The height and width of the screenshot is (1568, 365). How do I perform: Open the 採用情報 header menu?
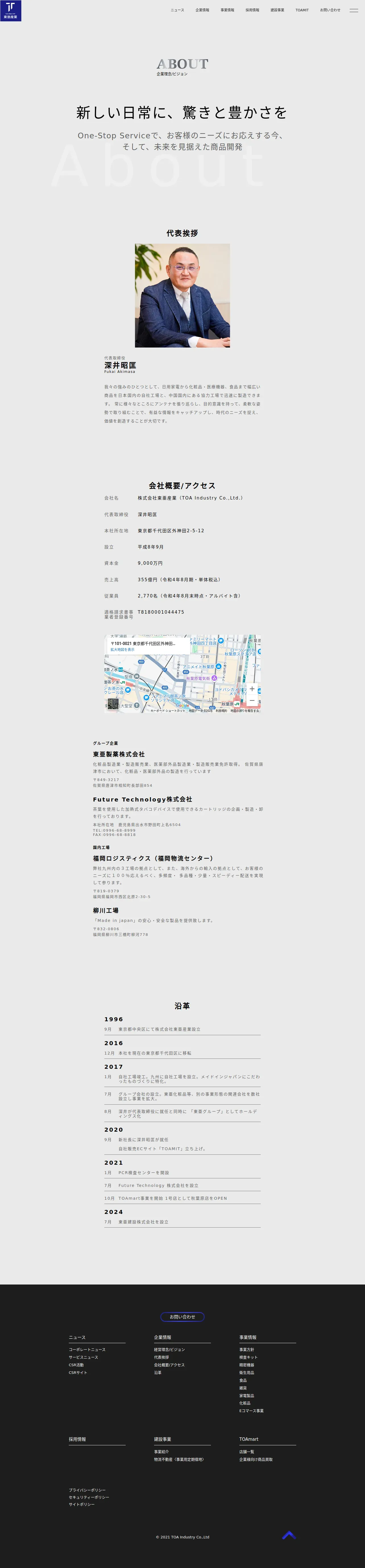252,10
